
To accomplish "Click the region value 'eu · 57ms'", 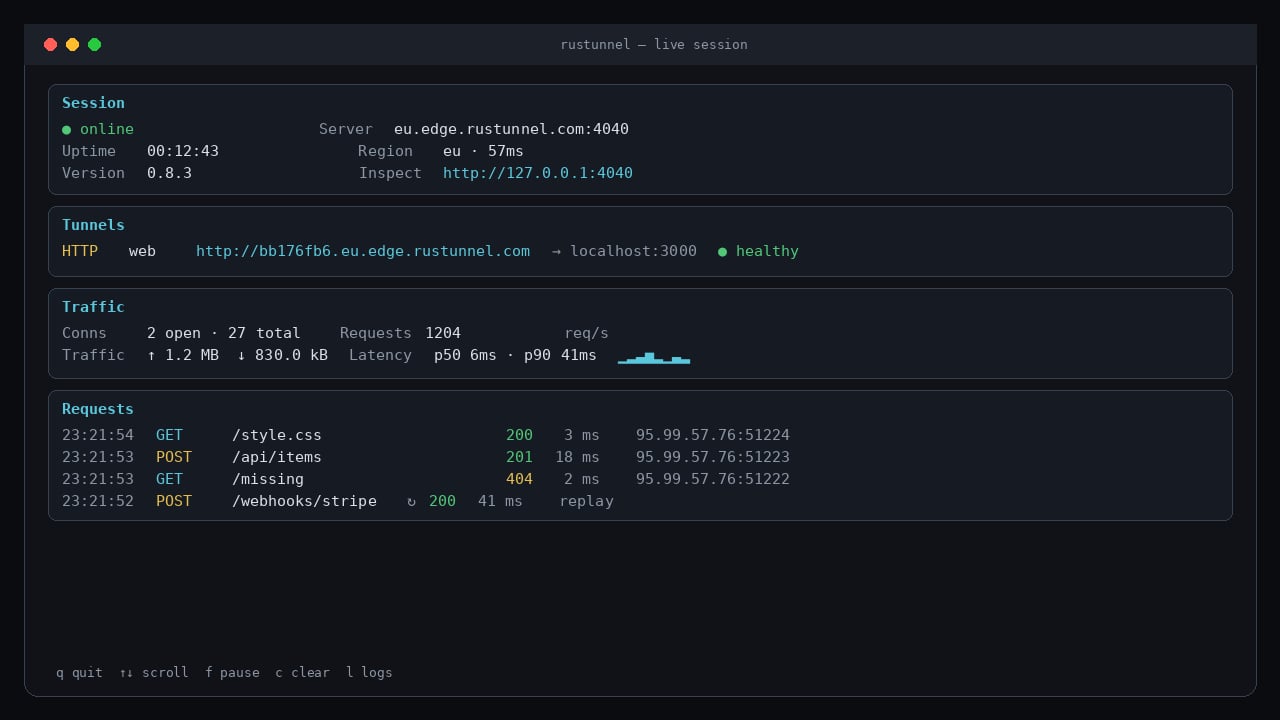I will 483,151.
